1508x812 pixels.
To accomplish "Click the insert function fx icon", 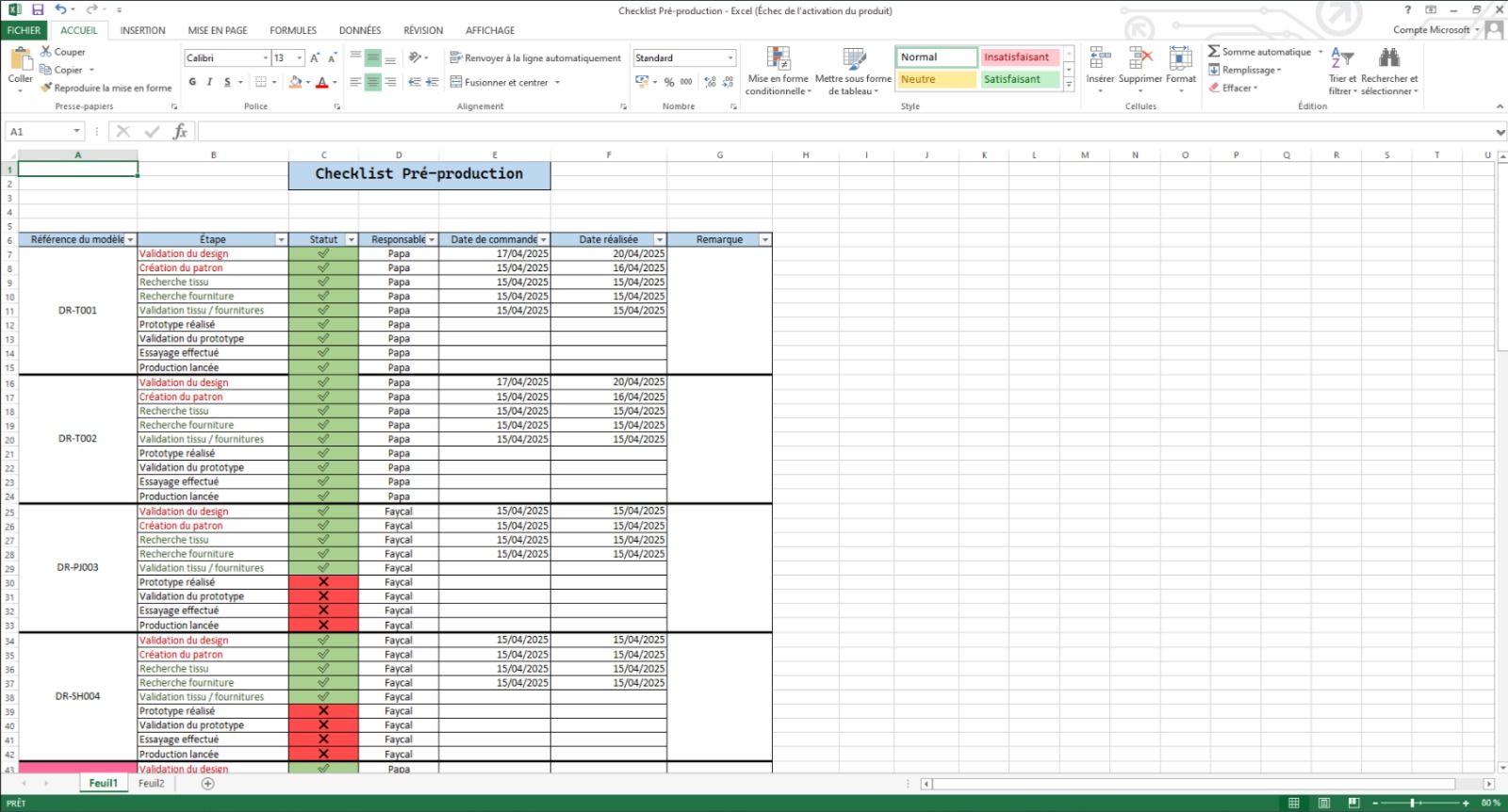I will pos(180,132).
